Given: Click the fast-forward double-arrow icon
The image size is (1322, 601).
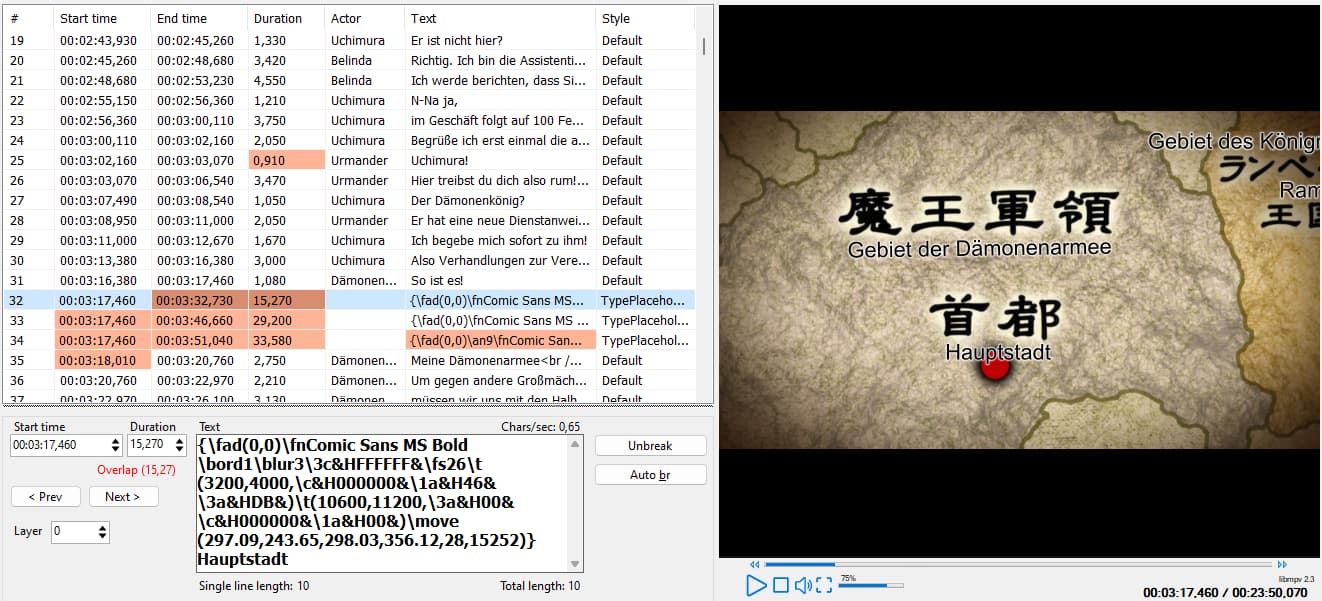Looking at the screenshot, I should 1282,564.
